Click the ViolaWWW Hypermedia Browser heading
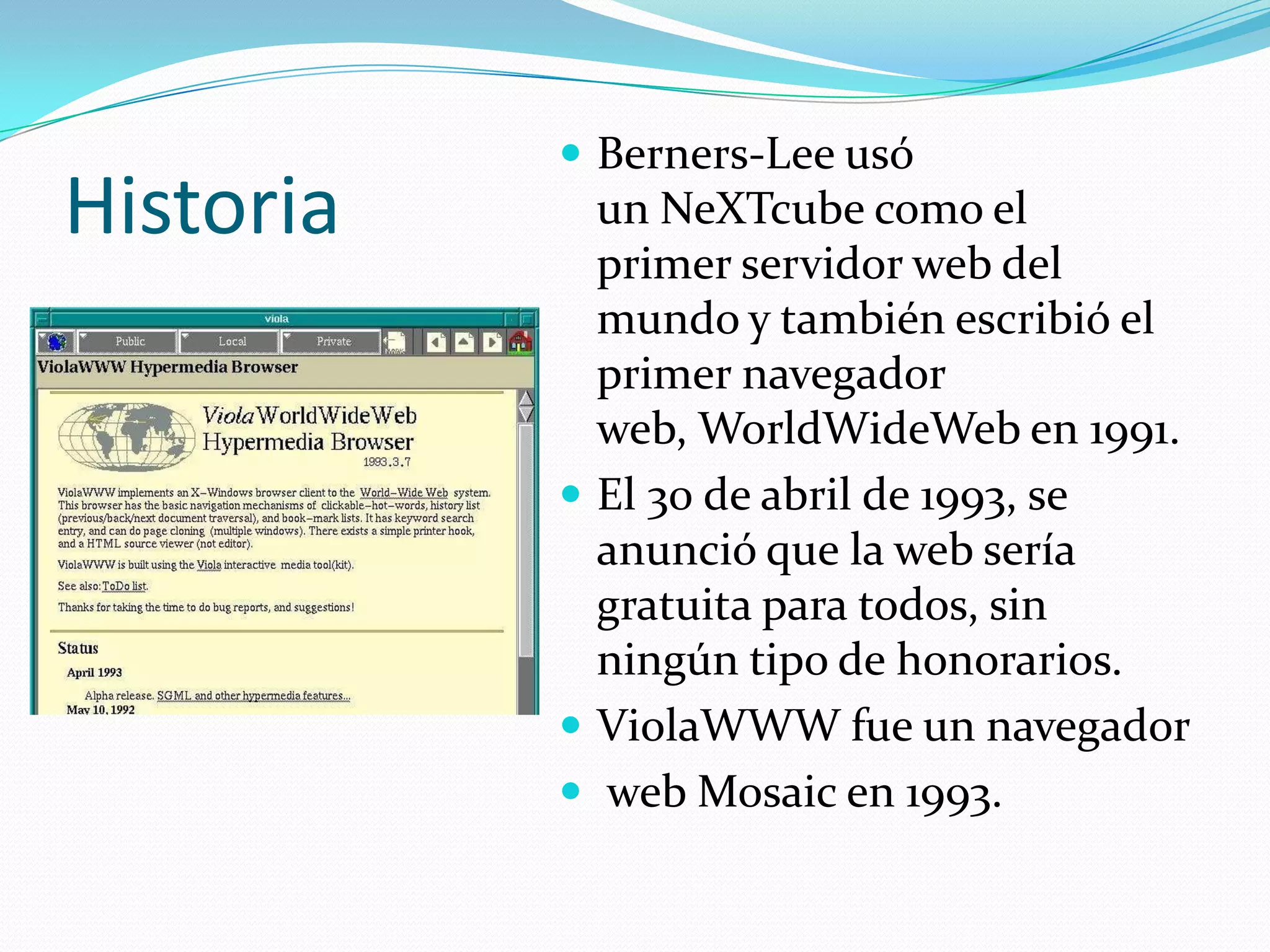This screenshot has width=1270, height=952. 167,367
